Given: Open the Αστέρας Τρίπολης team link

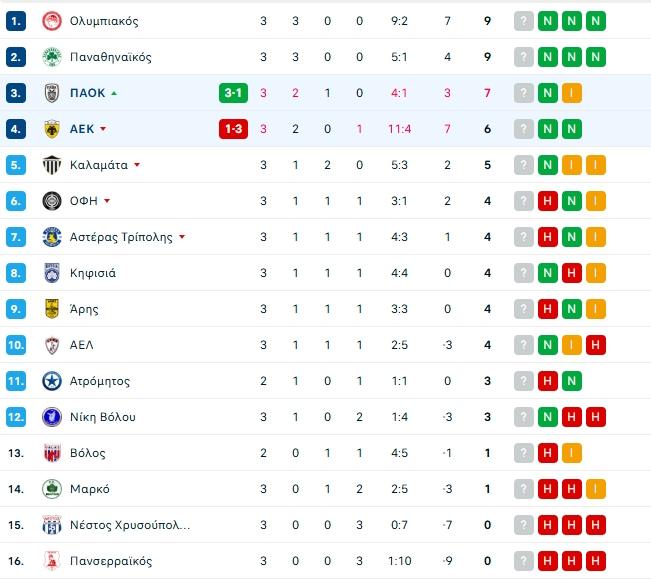Looking at the screenshot, I should 121,237.
